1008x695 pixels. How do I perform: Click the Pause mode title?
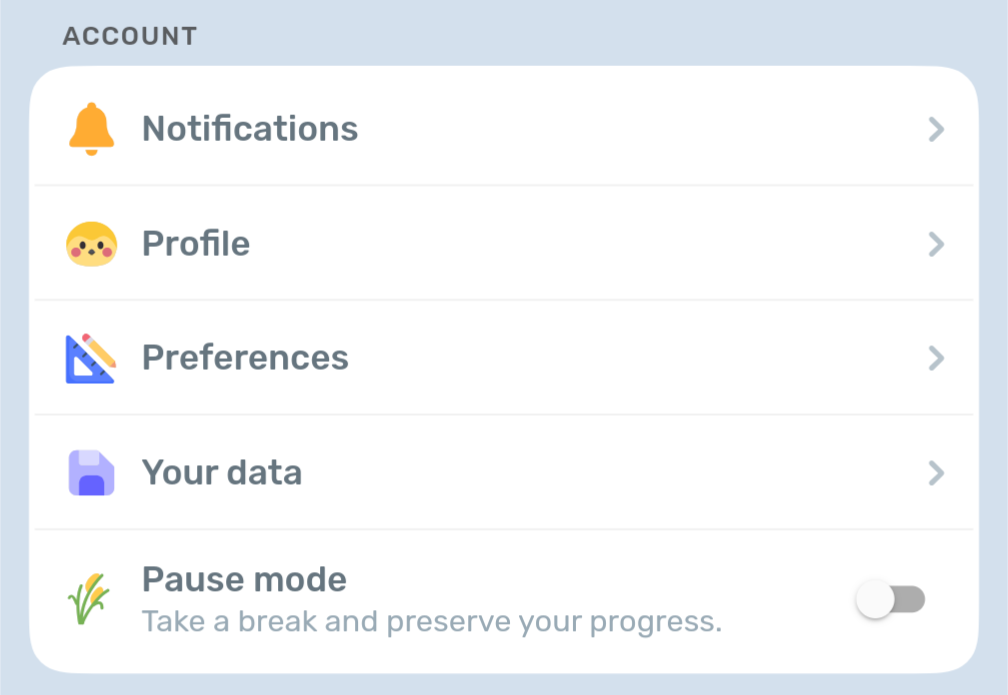click(244, 579)
